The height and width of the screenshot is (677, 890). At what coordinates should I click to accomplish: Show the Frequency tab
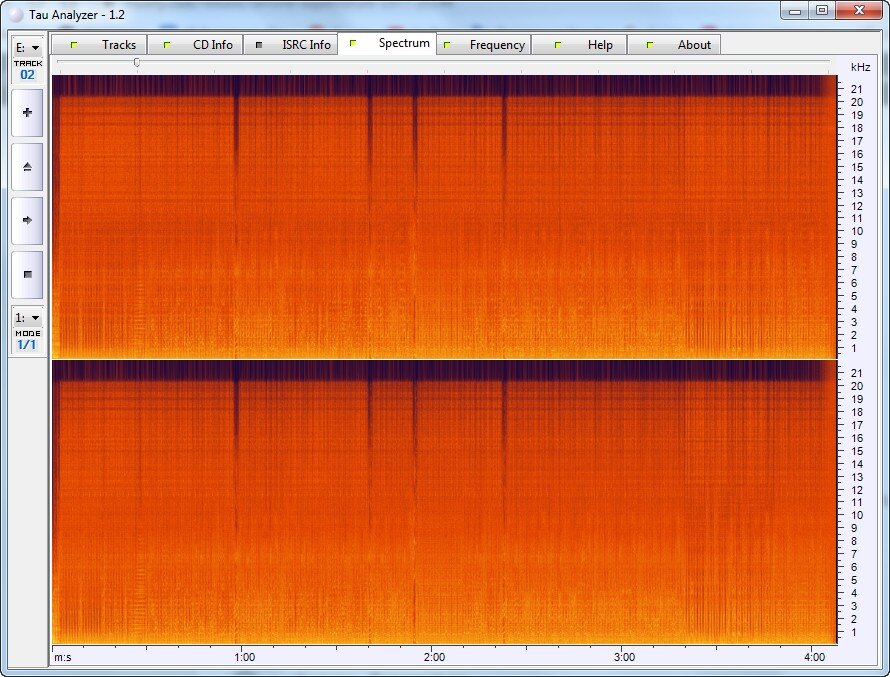click(x=484, y=45)
